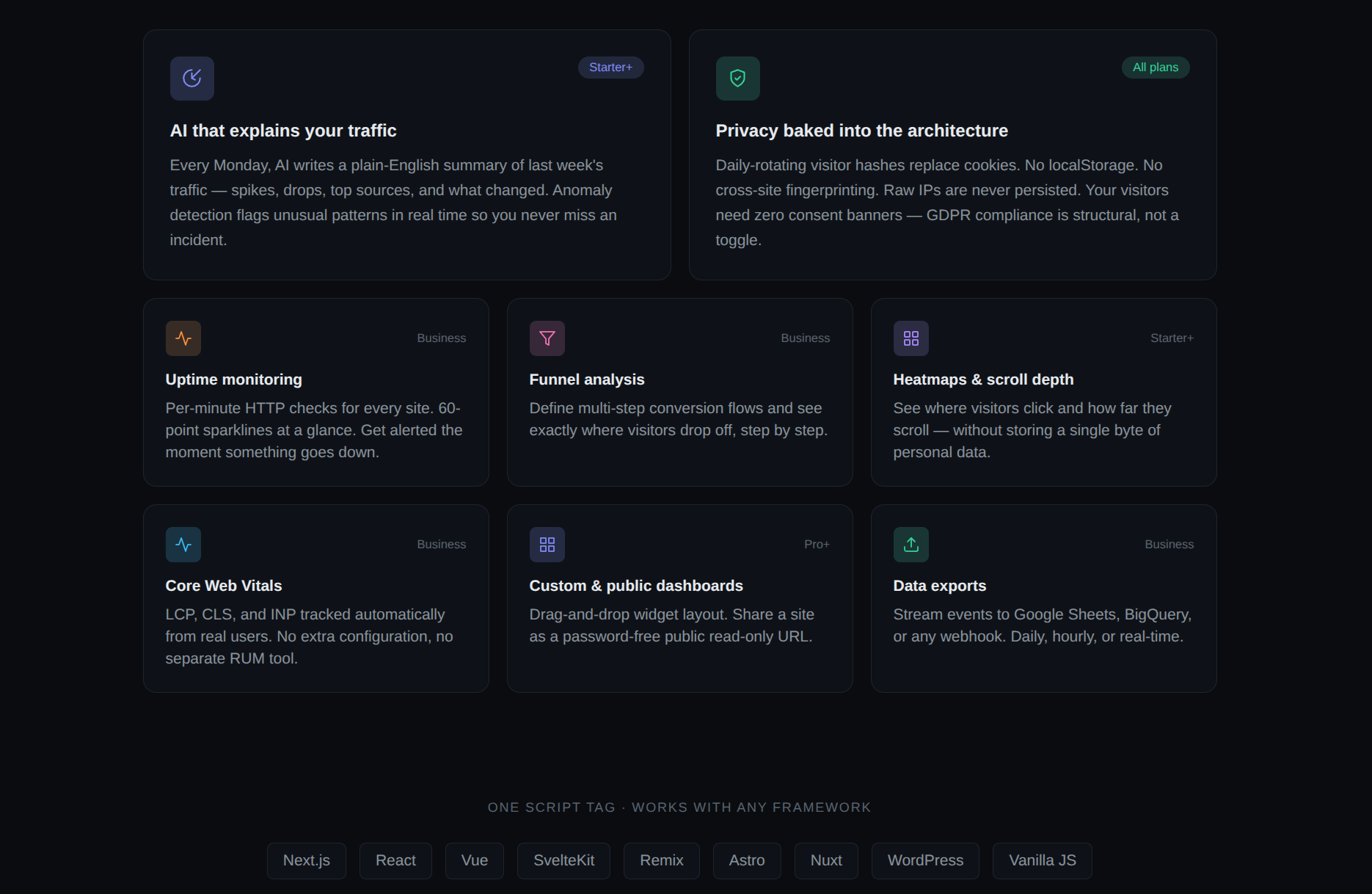Screen dimensions: 1372x894
Task: Select the React framework chip
Action: tap(395, 861)
